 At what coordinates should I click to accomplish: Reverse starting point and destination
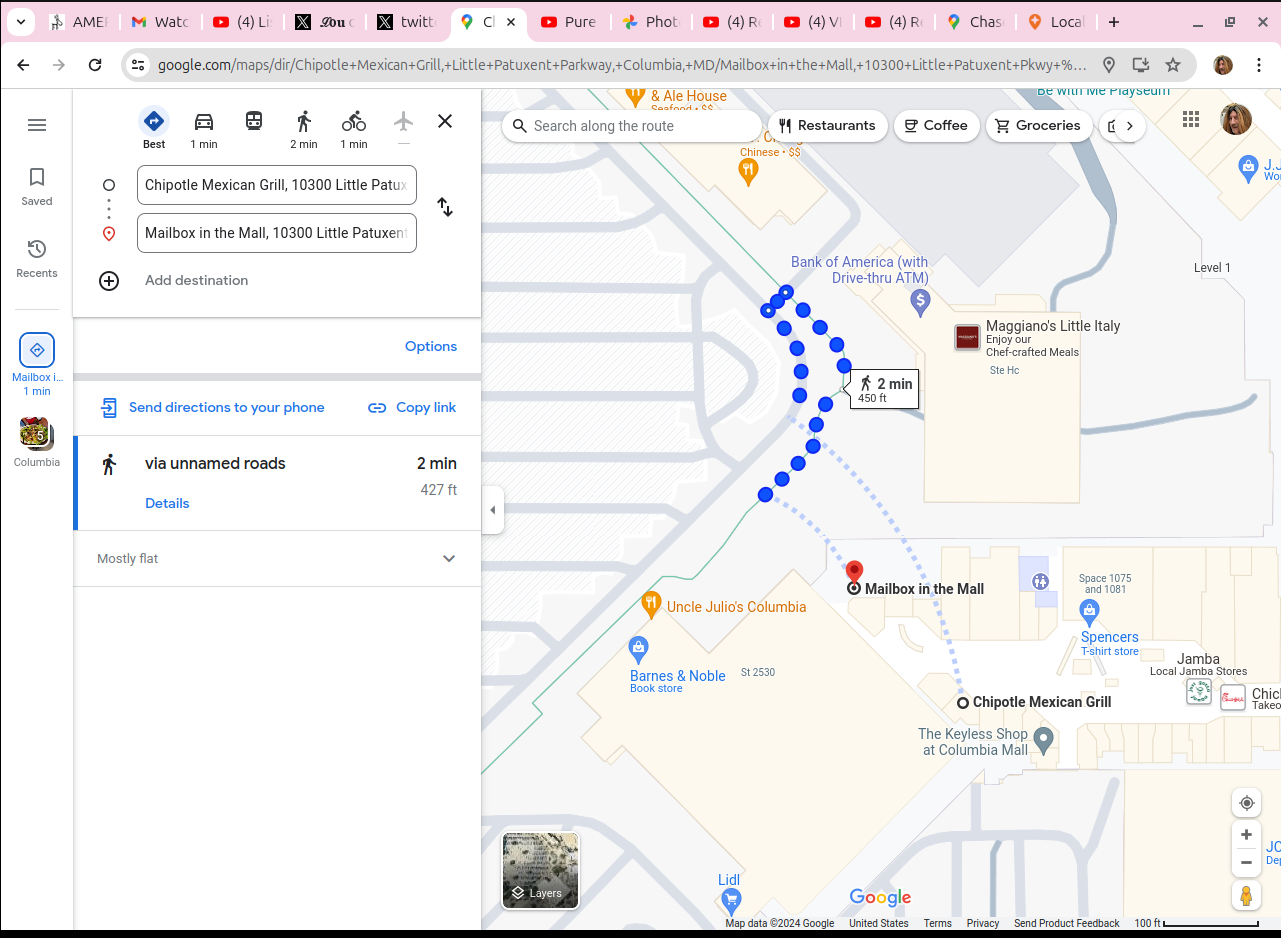pos(445,208)
